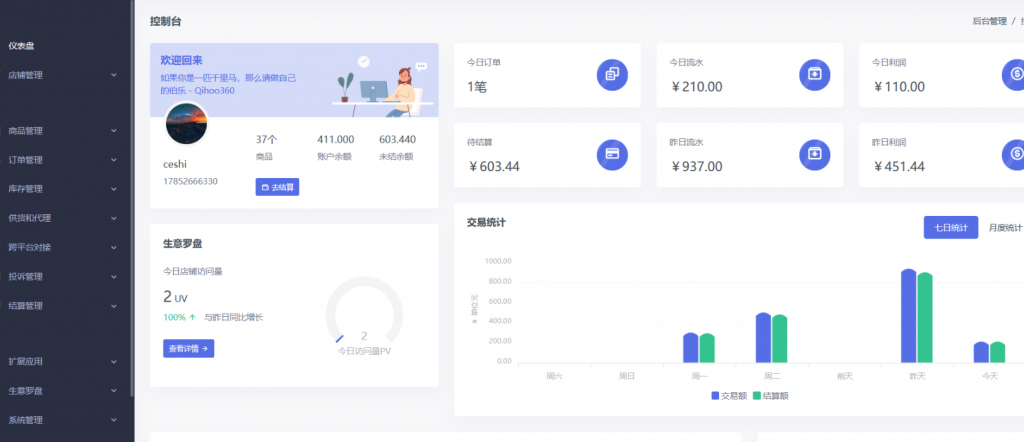The width and height of the screenshot is (1024, 442).
Task: Expand the 扩展应用 chevron
Action: (x=114, y=361)
